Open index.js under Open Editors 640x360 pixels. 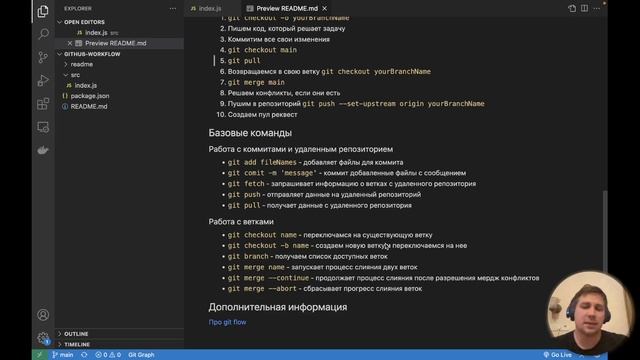[x=96, y=33]
